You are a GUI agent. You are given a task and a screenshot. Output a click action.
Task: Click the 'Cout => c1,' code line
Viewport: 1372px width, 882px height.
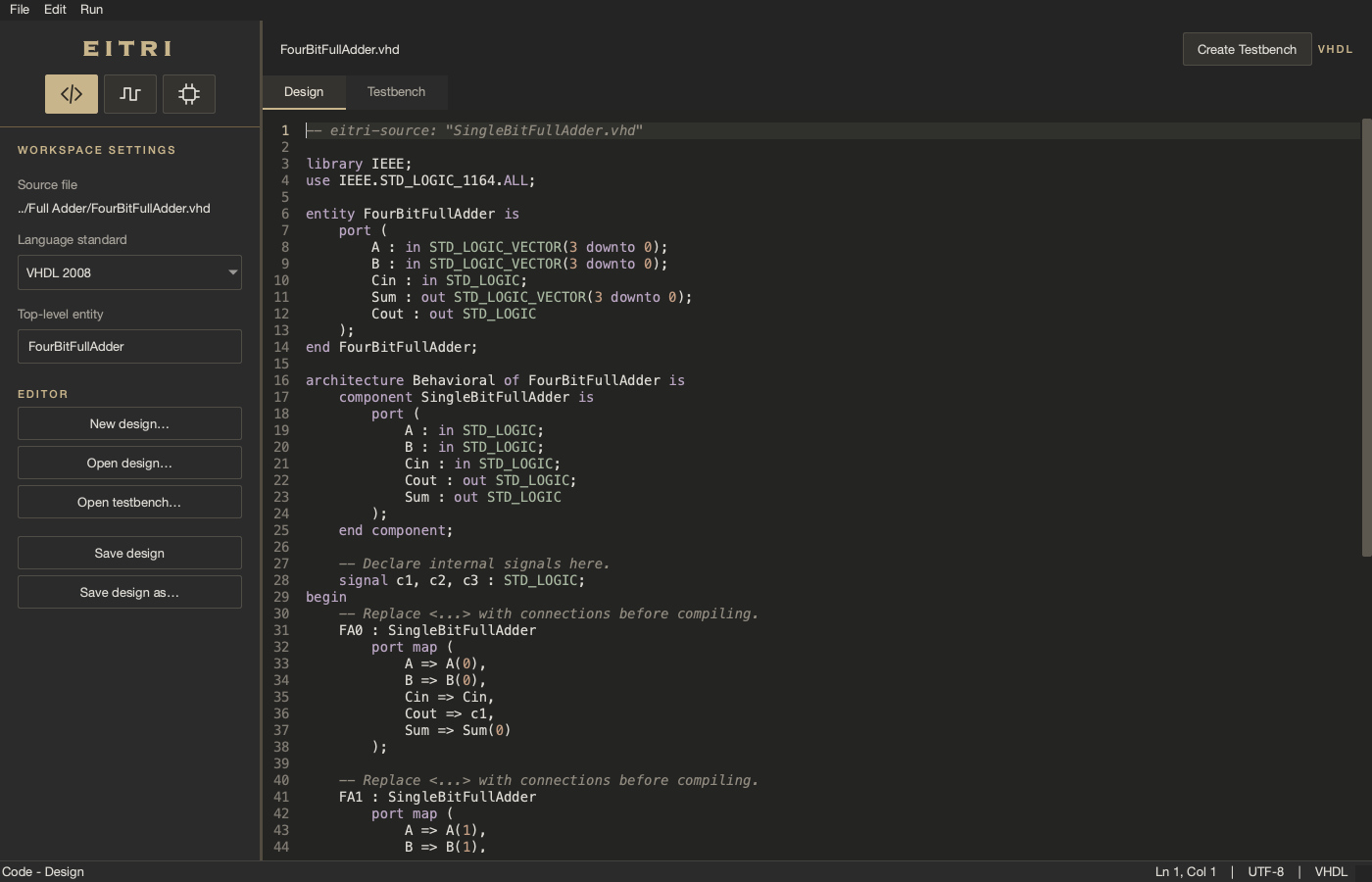coord(449,713)
